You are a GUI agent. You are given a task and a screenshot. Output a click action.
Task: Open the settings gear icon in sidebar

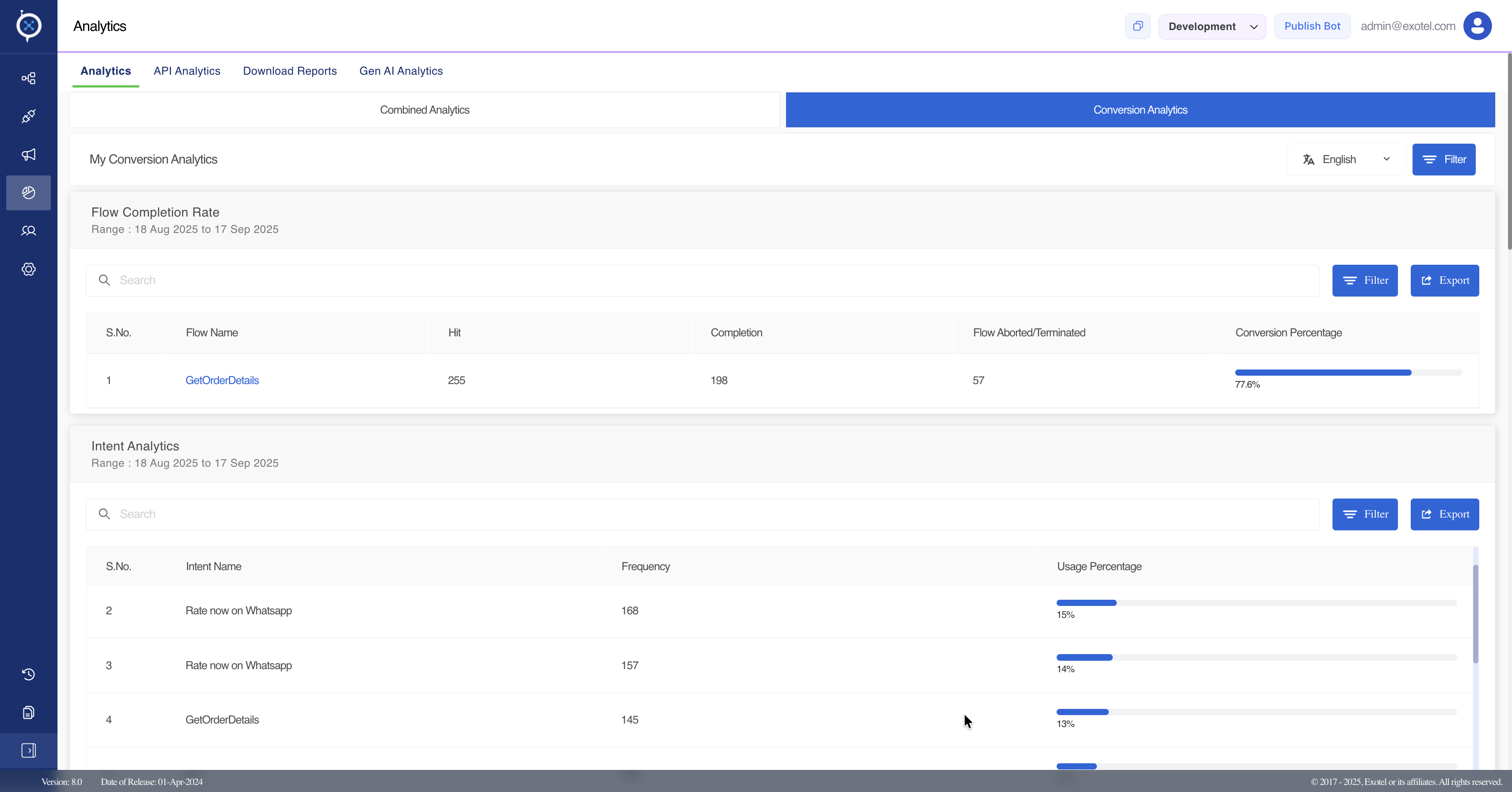pyautogui.click(x=28, y=269)
